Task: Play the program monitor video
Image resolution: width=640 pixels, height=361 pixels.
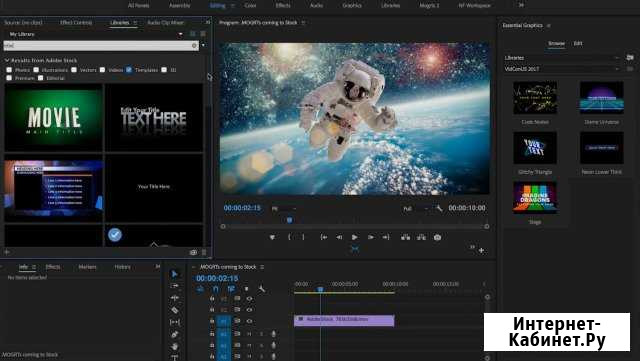Action: [355, 237]
